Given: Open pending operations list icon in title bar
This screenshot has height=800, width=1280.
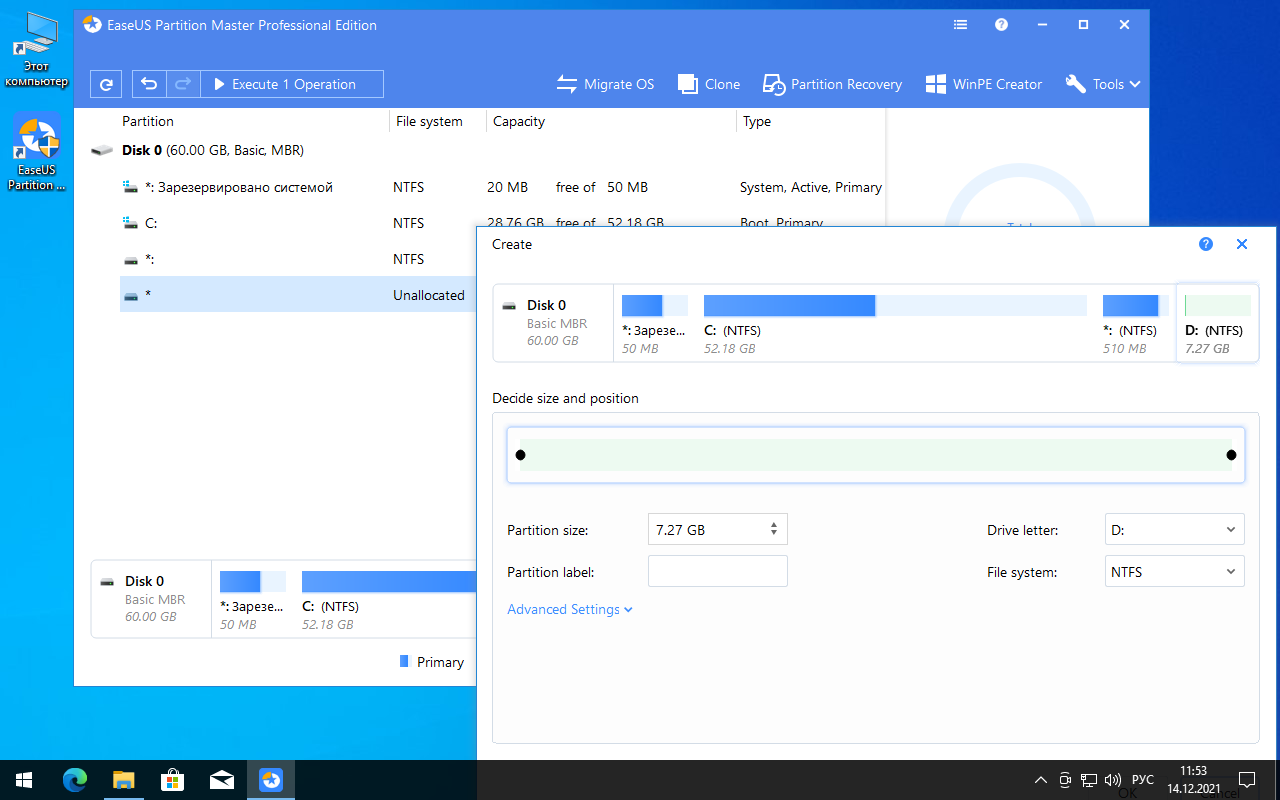Looking at the screenshot, I should (x=960, y=25).
